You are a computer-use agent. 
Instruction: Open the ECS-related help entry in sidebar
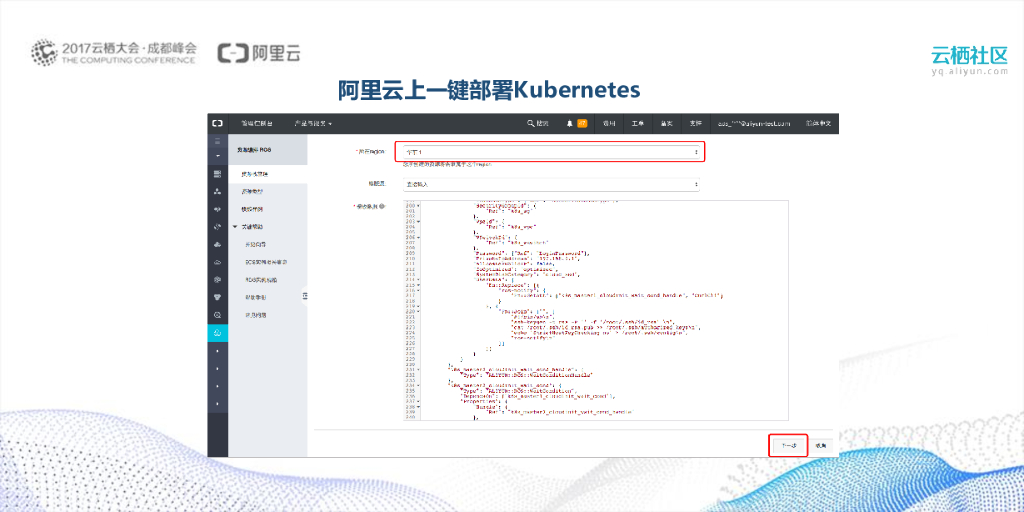click(x=266, y=262)
